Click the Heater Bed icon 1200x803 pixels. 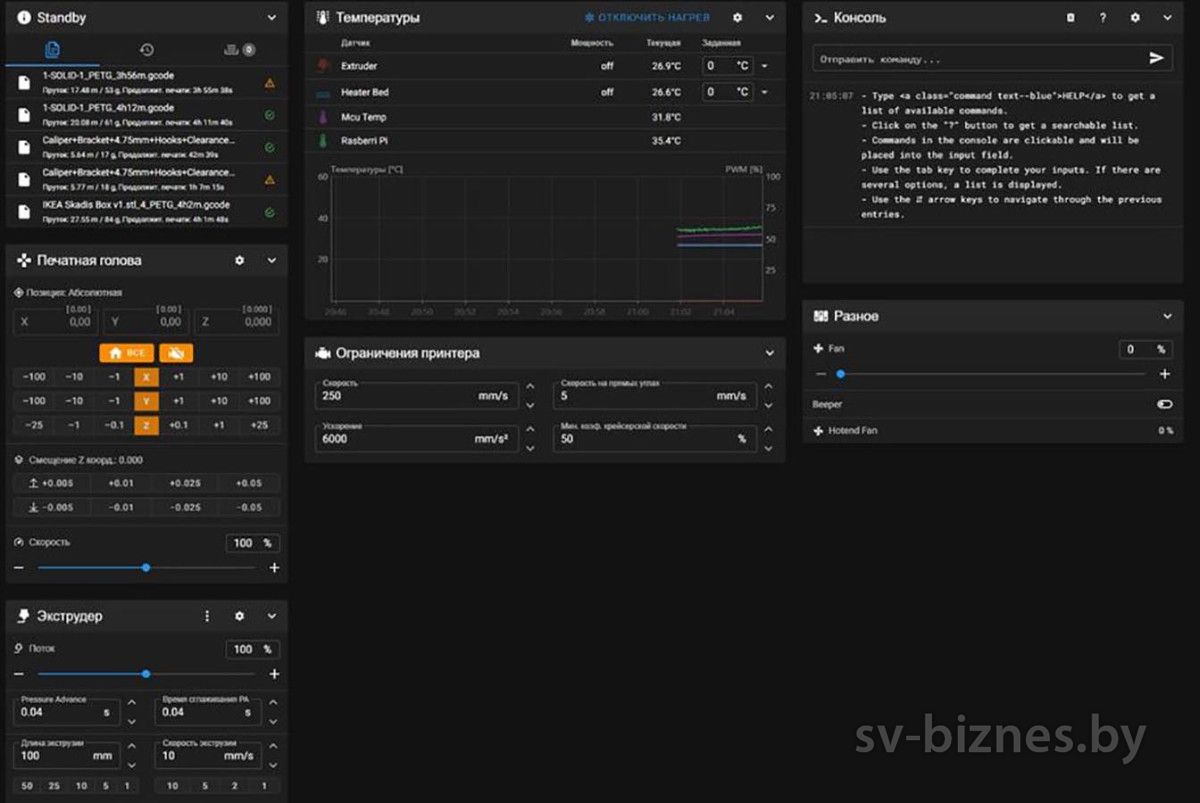(322, 92)
